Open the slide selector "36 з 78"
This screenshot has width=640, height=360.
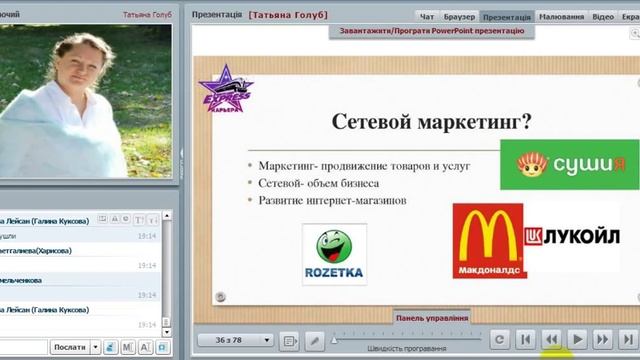point(235,340)
